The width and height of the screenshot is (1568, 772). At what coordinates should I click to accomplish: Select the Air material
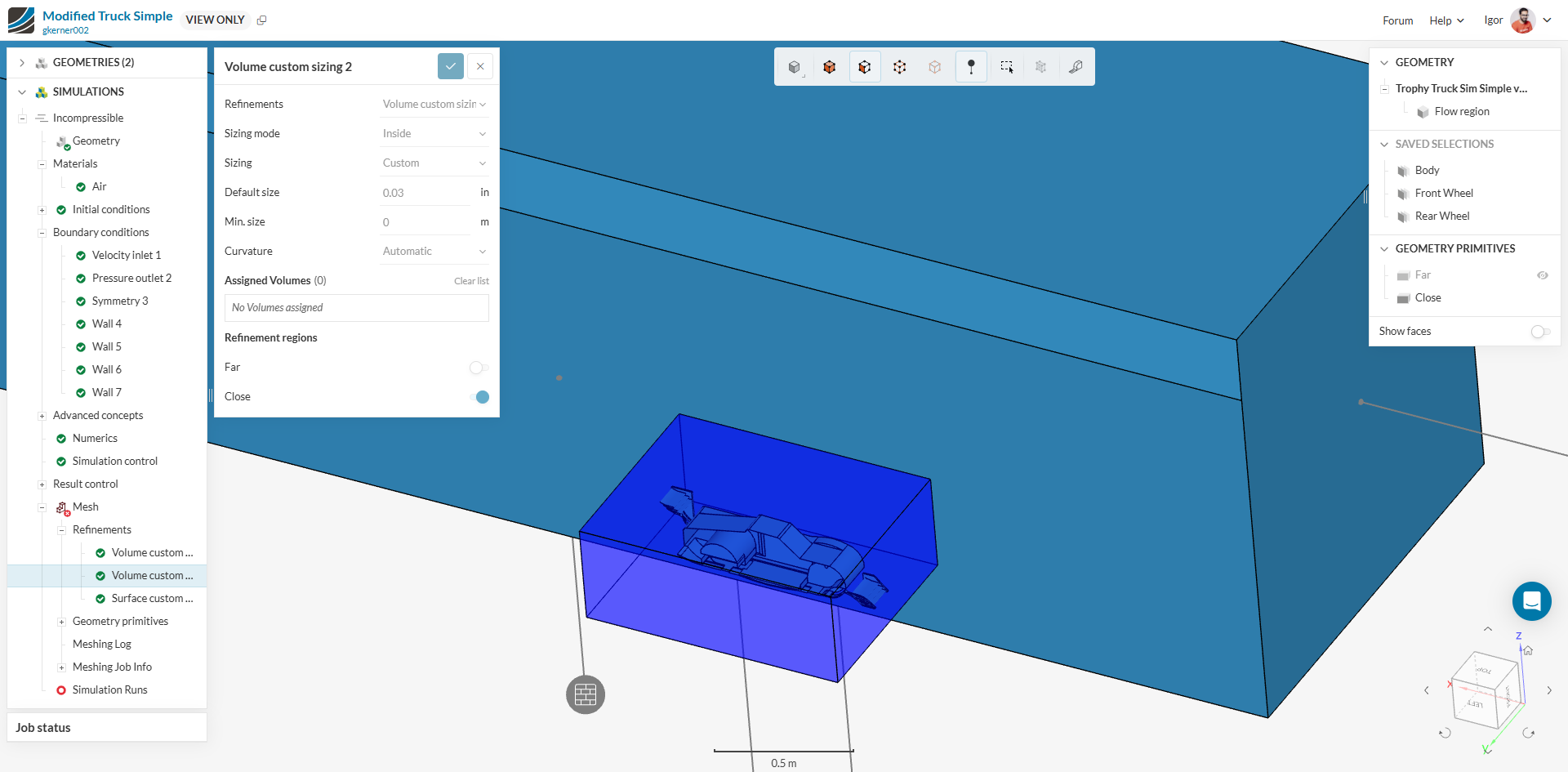(99, 187)
